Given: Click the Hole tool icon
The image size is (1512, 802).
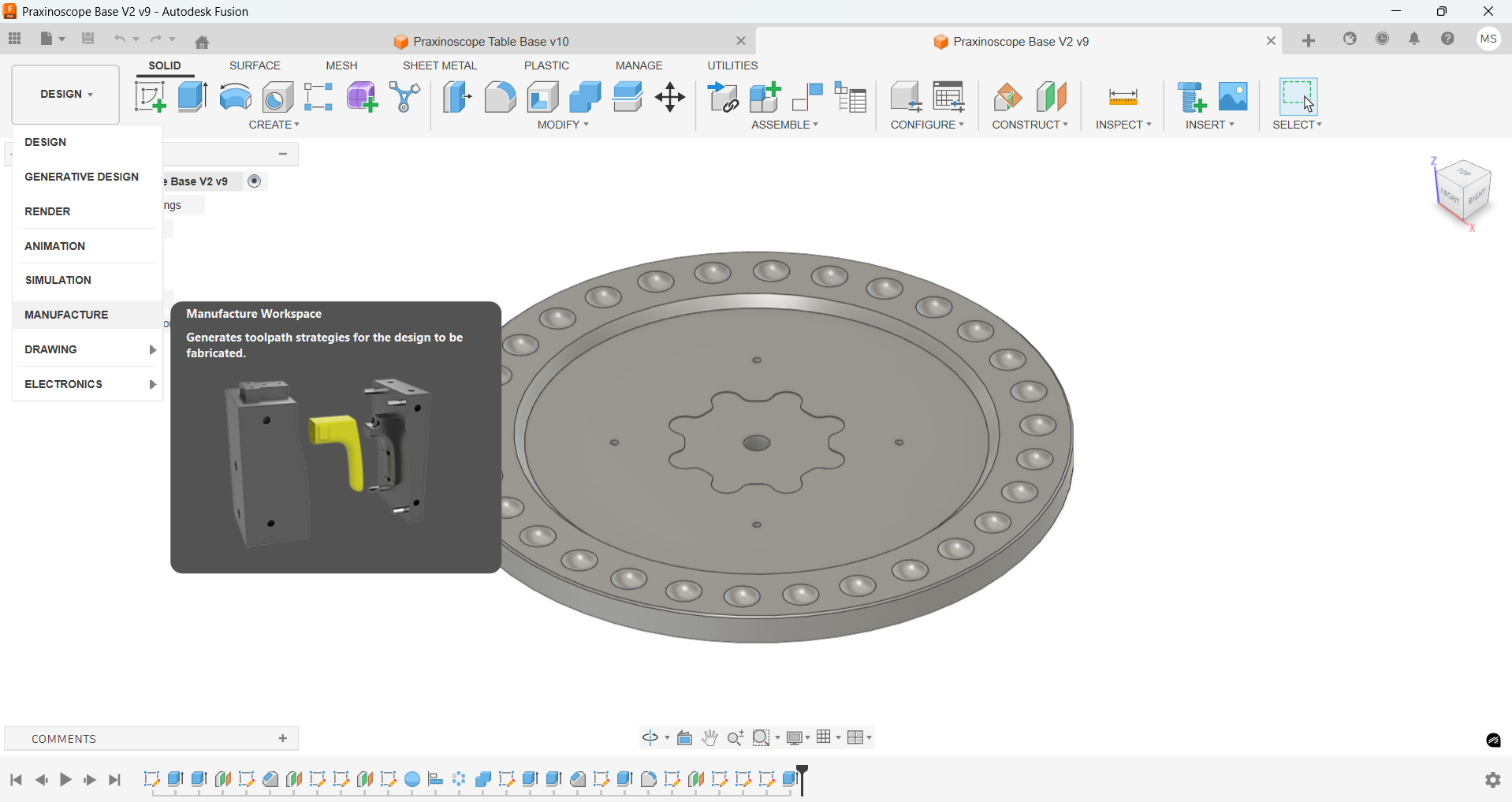Looking at the screenshot, I should [x=277, y=97].
